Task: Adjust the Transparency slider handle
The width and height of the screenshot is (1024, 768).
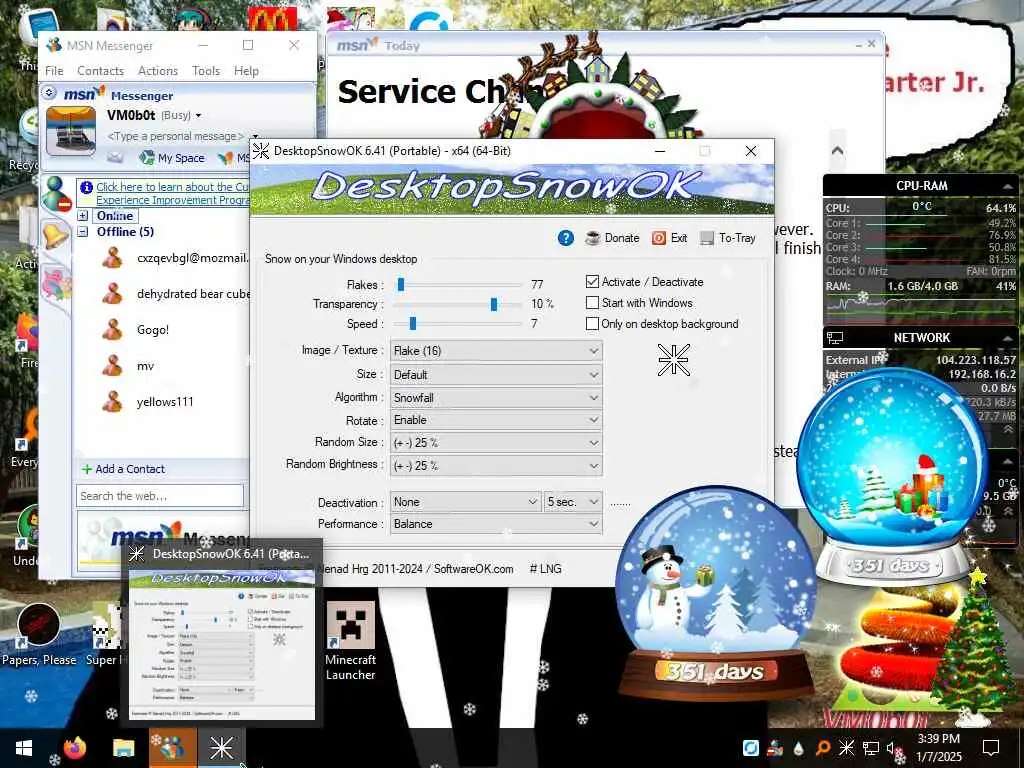Action: tap(494, 304)
